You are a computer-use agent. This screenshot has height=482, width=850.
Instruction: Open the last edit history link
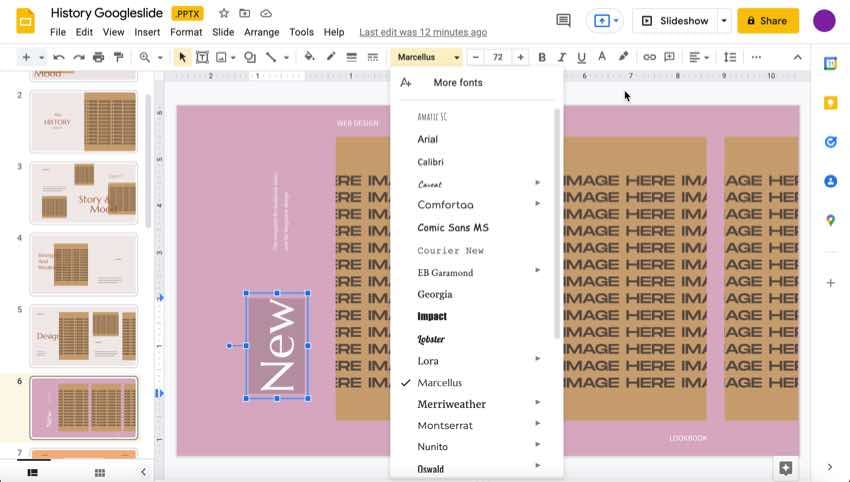pyautogui.click(x=423, y=32)
